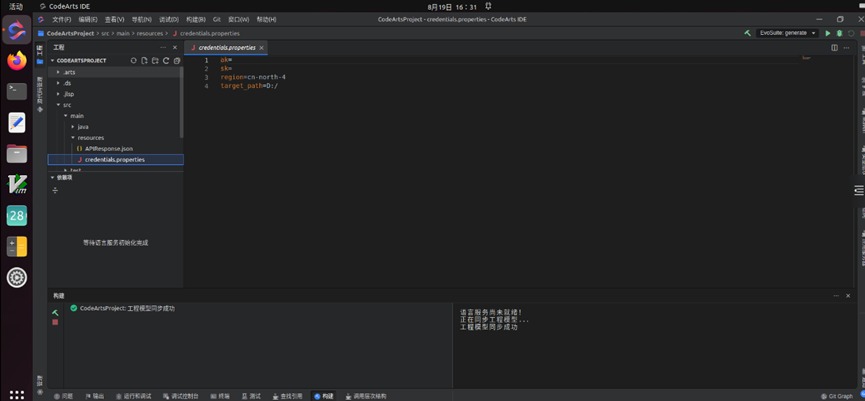Viewport: 865px width, 401px height.
Task: Click editor line 4 target_path=D:/
Action: point(249,86)
